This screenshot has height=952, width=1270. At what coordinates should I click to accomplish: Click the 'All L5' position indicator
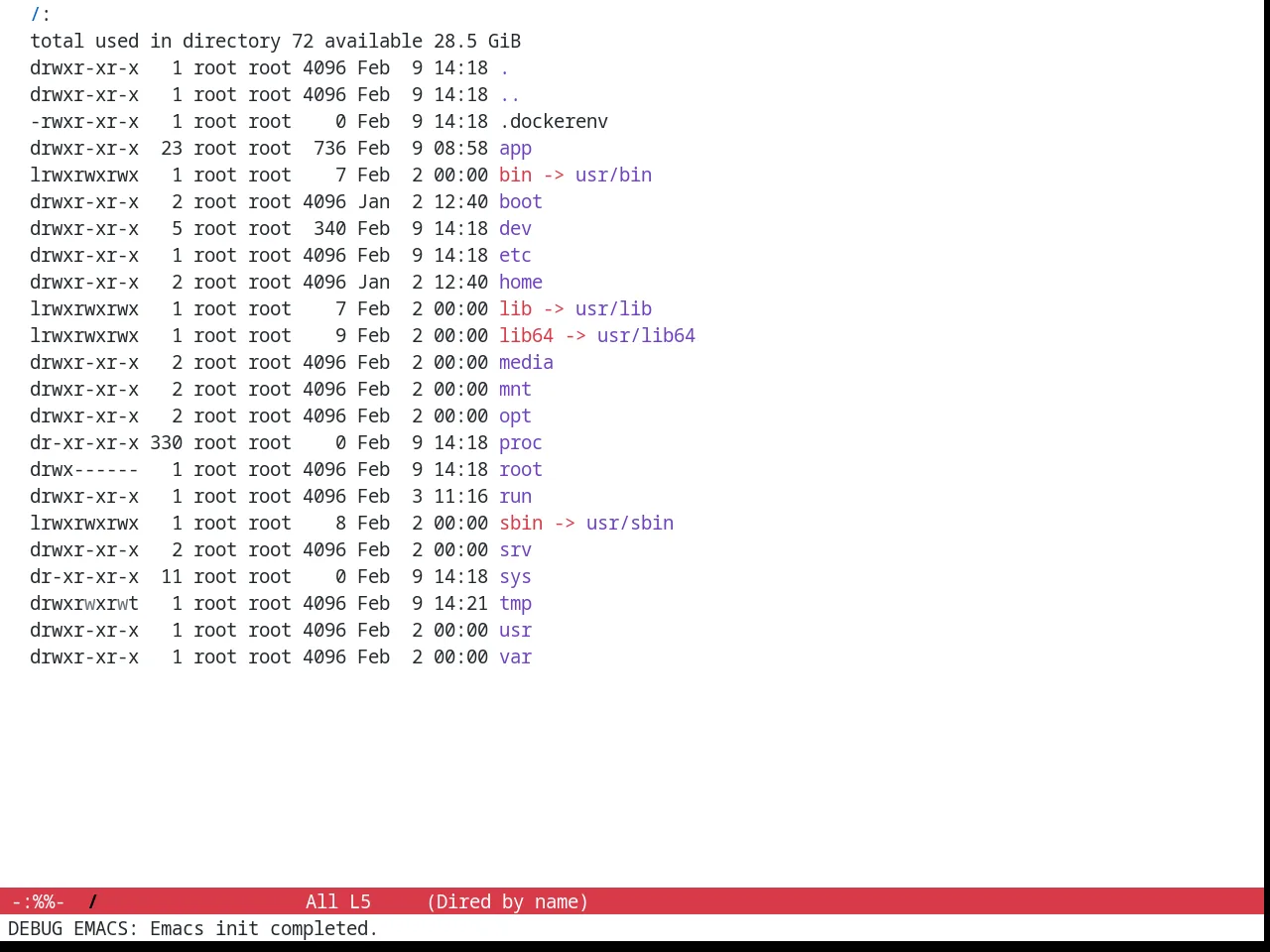[x=338, y=901]
